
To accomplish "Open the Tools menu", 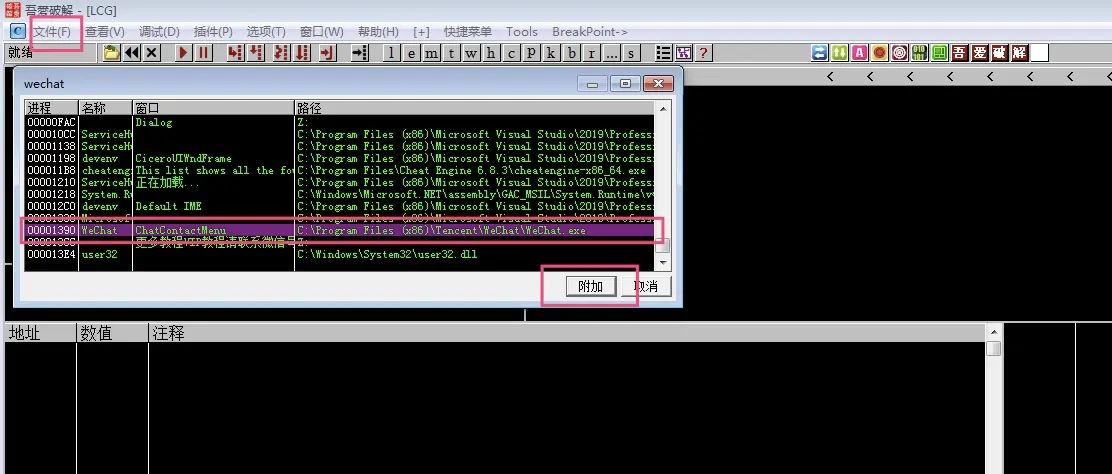I will (522, 32).
